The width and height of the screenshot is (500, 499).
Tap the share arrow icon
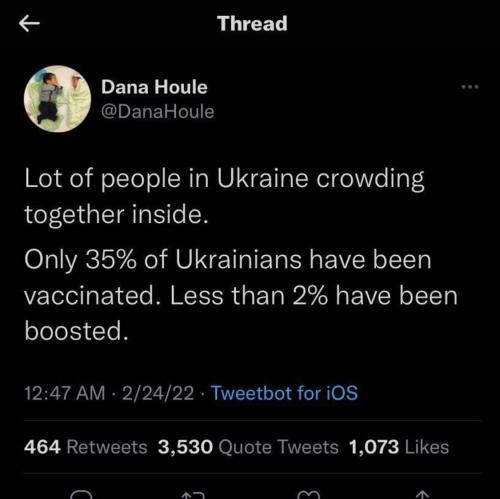click(422, 495)
